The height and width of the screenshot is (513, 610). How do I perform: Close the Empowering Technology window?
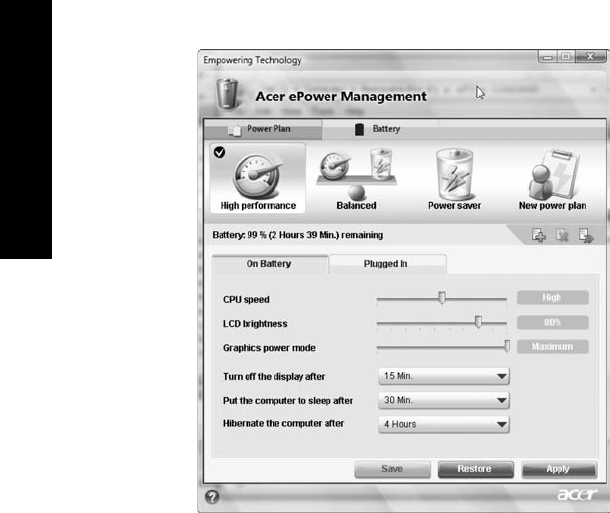click(591, 57)
